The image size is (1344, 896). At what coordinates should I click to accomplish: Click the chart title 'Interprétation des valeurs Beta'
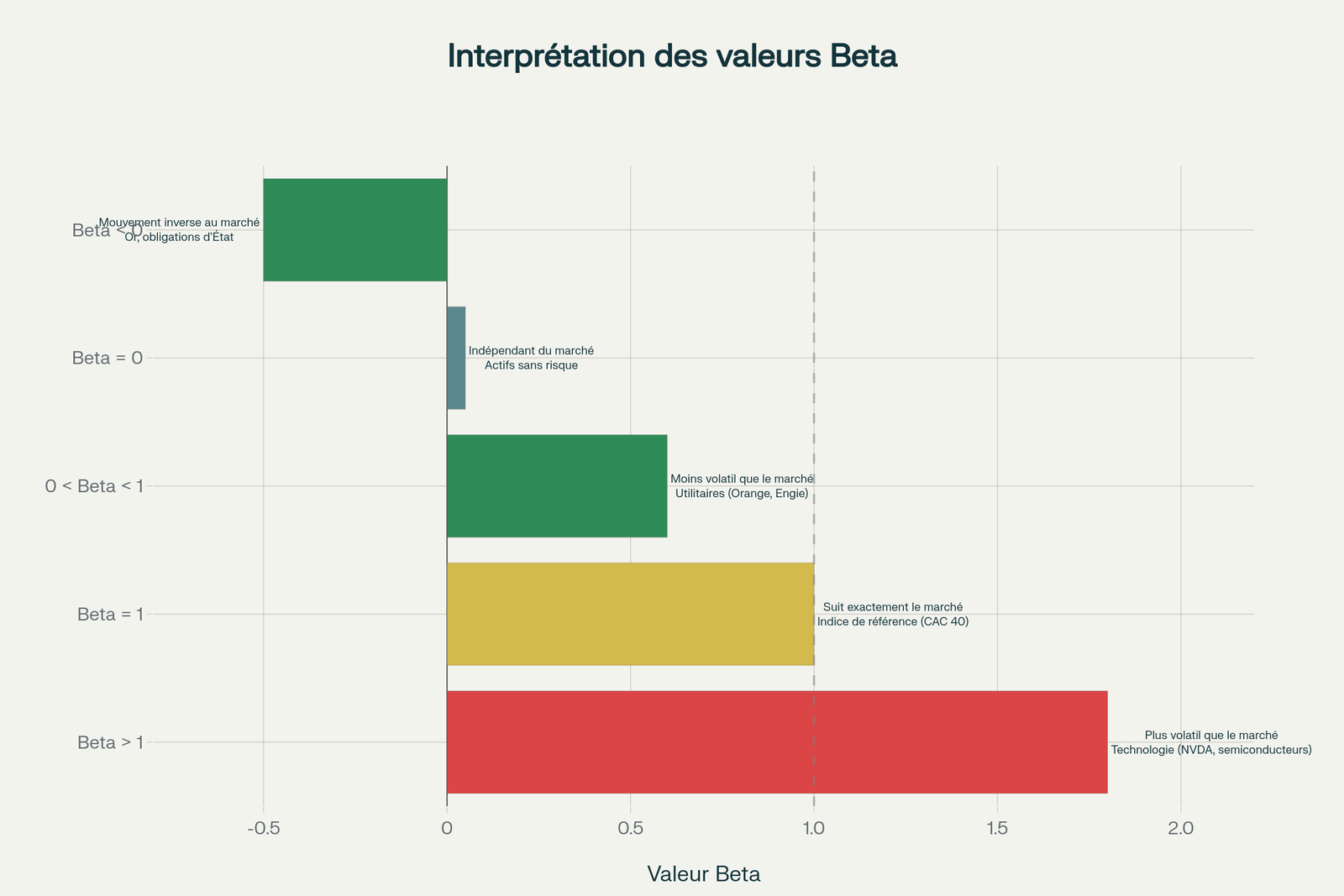[672, 55]
